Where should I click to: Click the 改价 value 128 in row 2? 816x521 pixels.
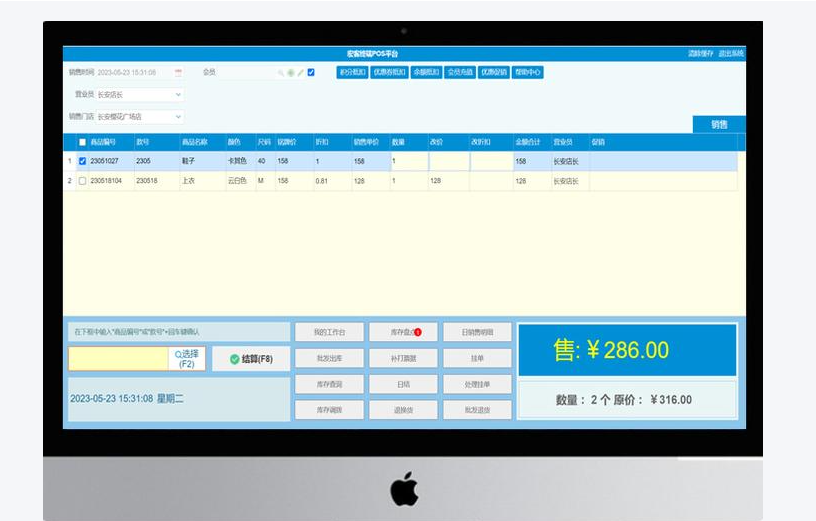(x=436, y=181)
